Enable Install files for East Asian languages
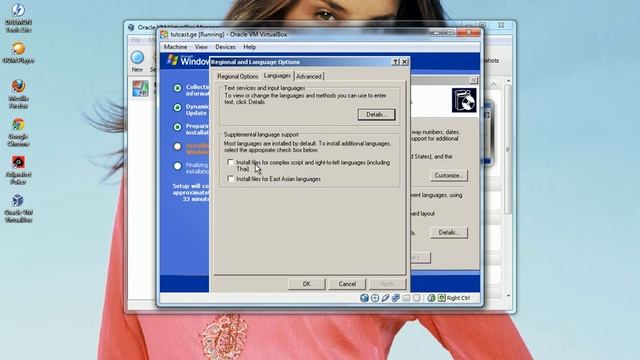The width and height of the screenshot is (640, 360). click(x=231, y=179)
